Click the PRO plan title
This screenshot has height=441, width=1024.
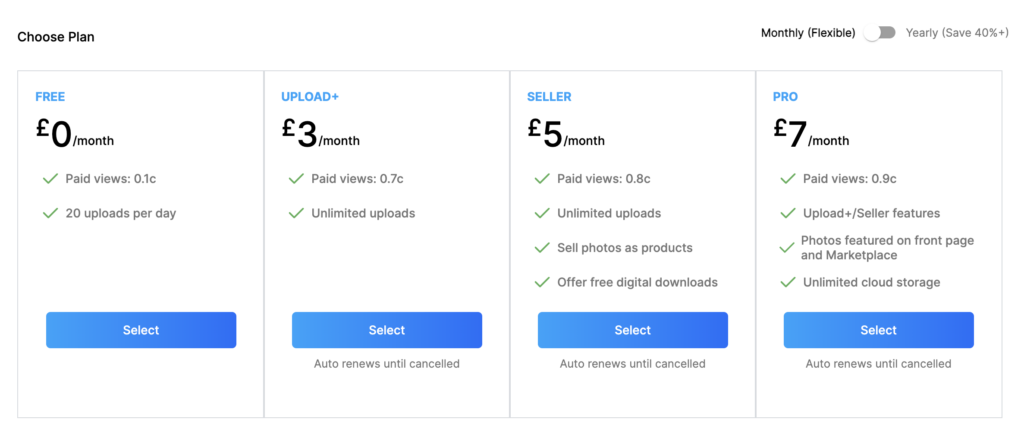(x=785, y=97)
